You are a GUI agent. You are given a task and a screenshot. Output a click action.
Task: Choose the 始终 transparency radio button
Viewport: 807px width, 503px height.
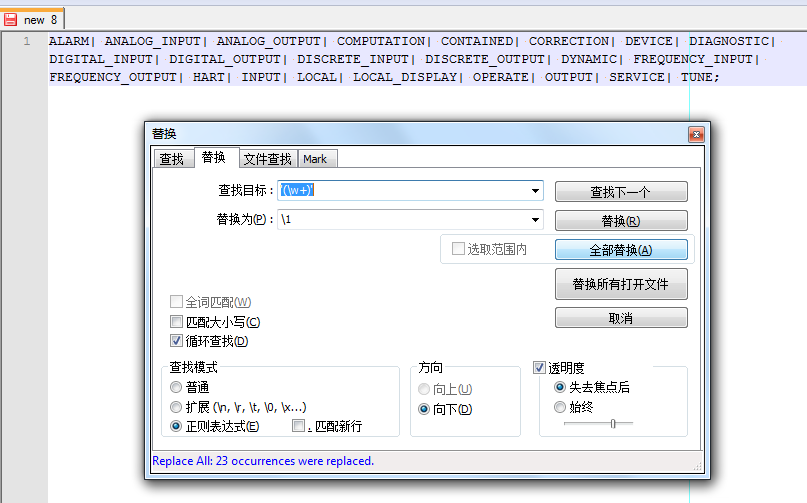click(559, 407)
